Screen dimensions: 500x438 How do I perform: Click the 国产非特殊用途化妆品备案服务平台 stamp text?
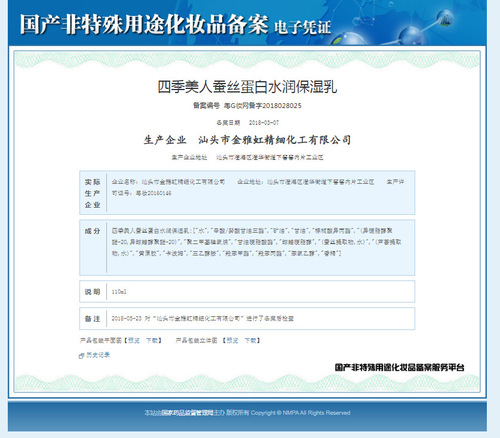tap(399, 367)
